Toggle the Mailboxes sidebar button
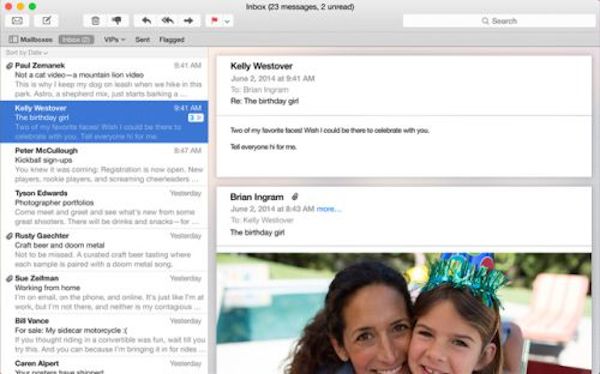Screen dimensions: 600x374 point(31,39)
